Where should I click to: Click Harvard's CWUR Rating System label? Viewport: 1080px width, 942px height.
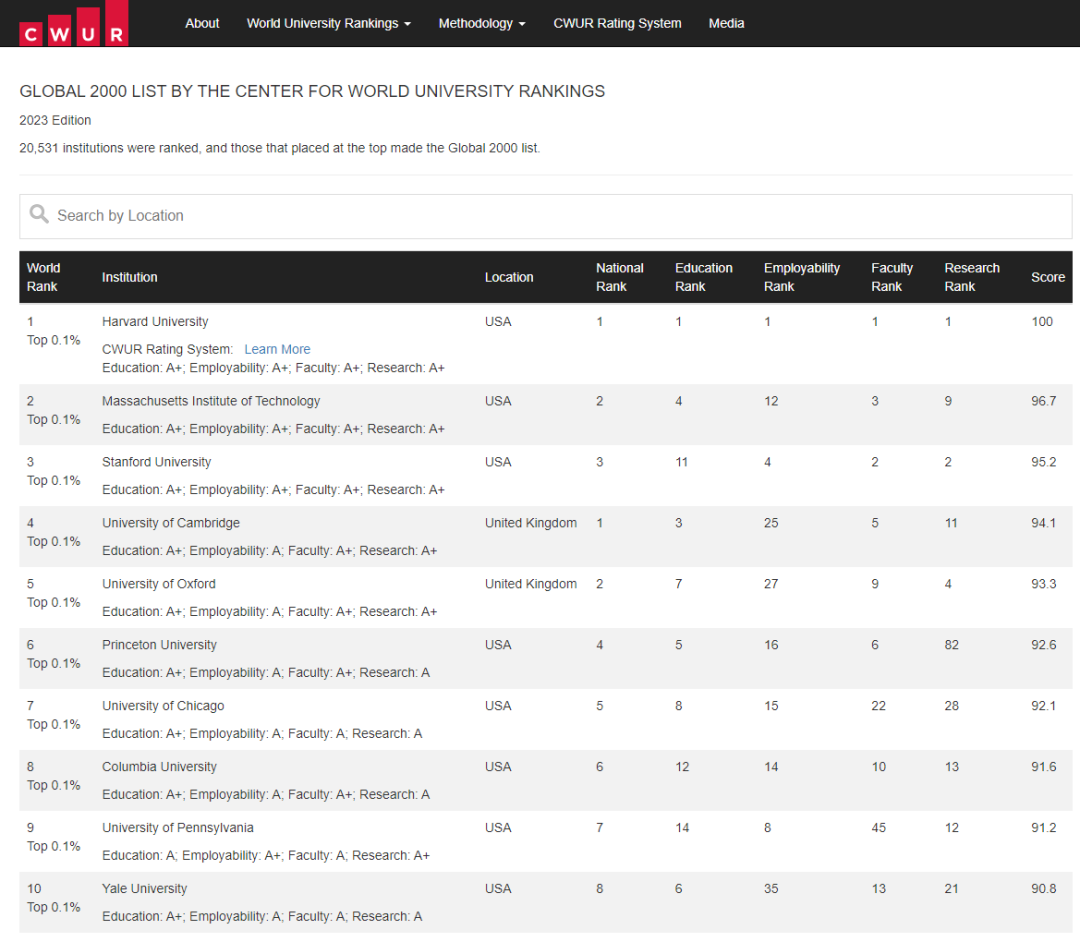pos(167,349)
